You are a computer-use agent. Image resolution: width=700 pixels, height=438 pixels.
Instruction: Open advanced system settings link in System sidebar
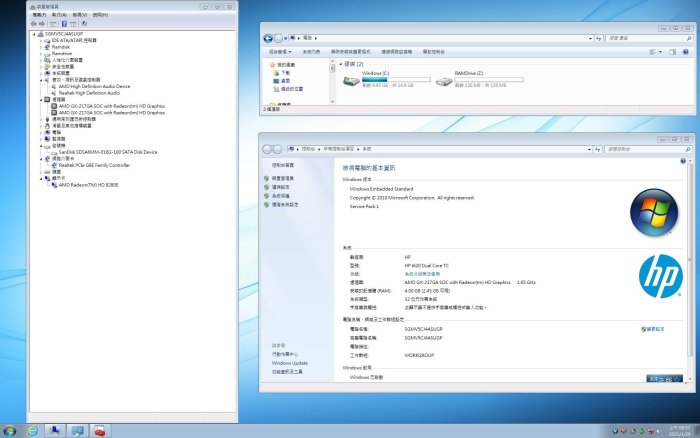[285, 204]
